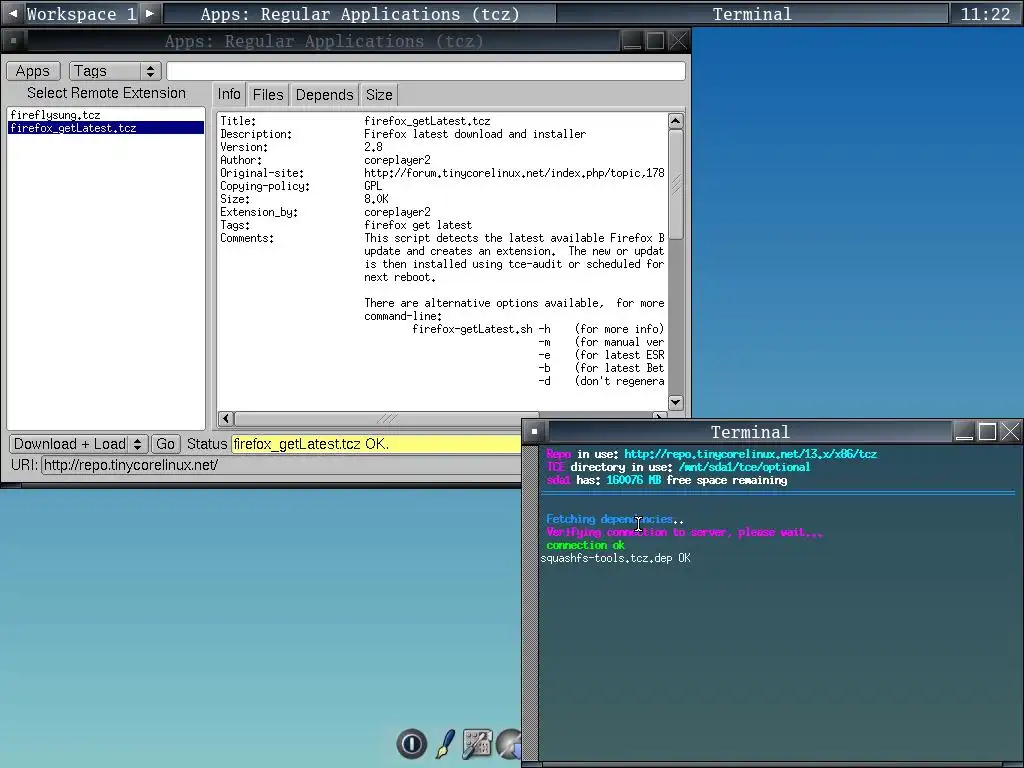
Task: Switch to previous workspace with left arrow
Action: 13,14
